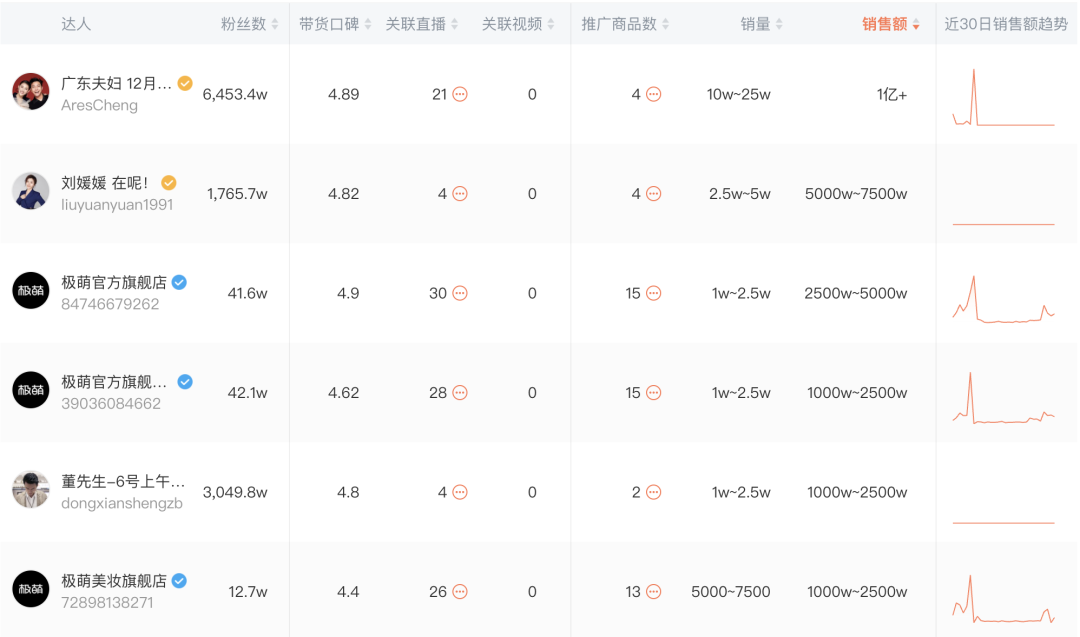The width and height of the screenshot is (1080, 637).
Task: Open details icon beside 13 promoted products
Action: pyautogui.click(x=653, y=592)
